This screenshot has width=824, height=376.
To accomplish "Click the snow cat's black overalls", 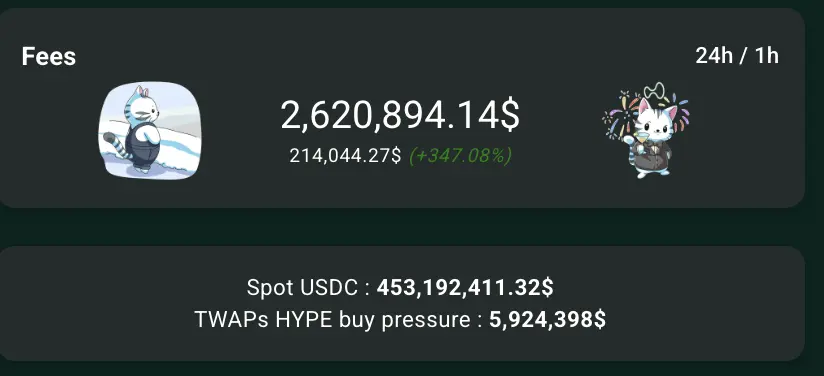I will (143, 147).
